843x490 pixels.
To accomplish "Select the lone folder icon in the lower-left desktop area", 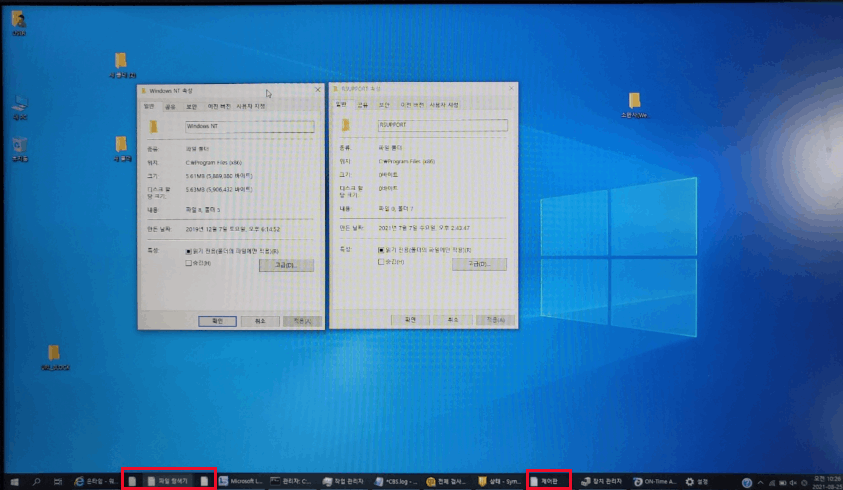I will click(54, 358).
